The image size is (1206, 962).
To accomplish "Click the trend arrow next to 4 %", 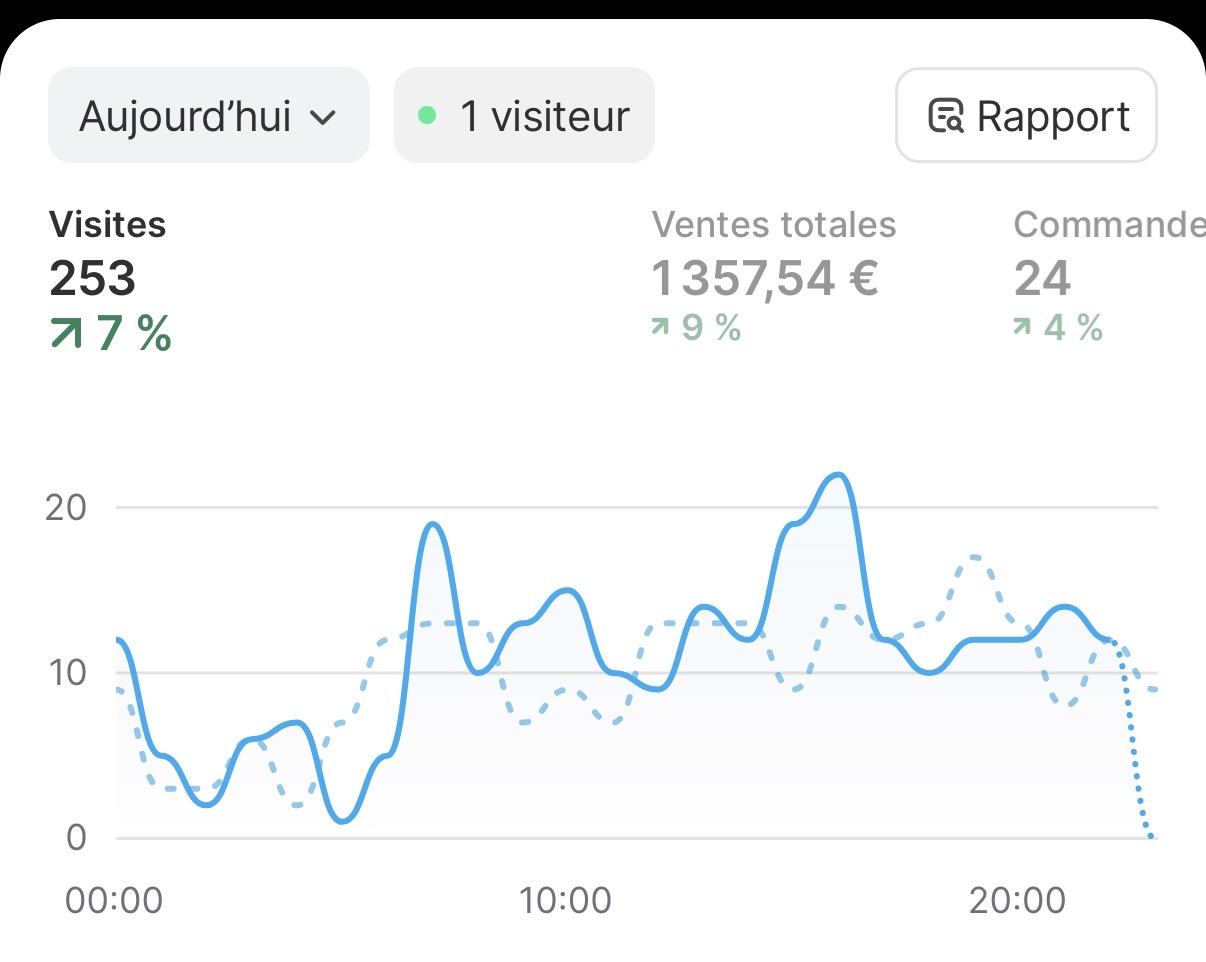I will tap(1023, 325).
